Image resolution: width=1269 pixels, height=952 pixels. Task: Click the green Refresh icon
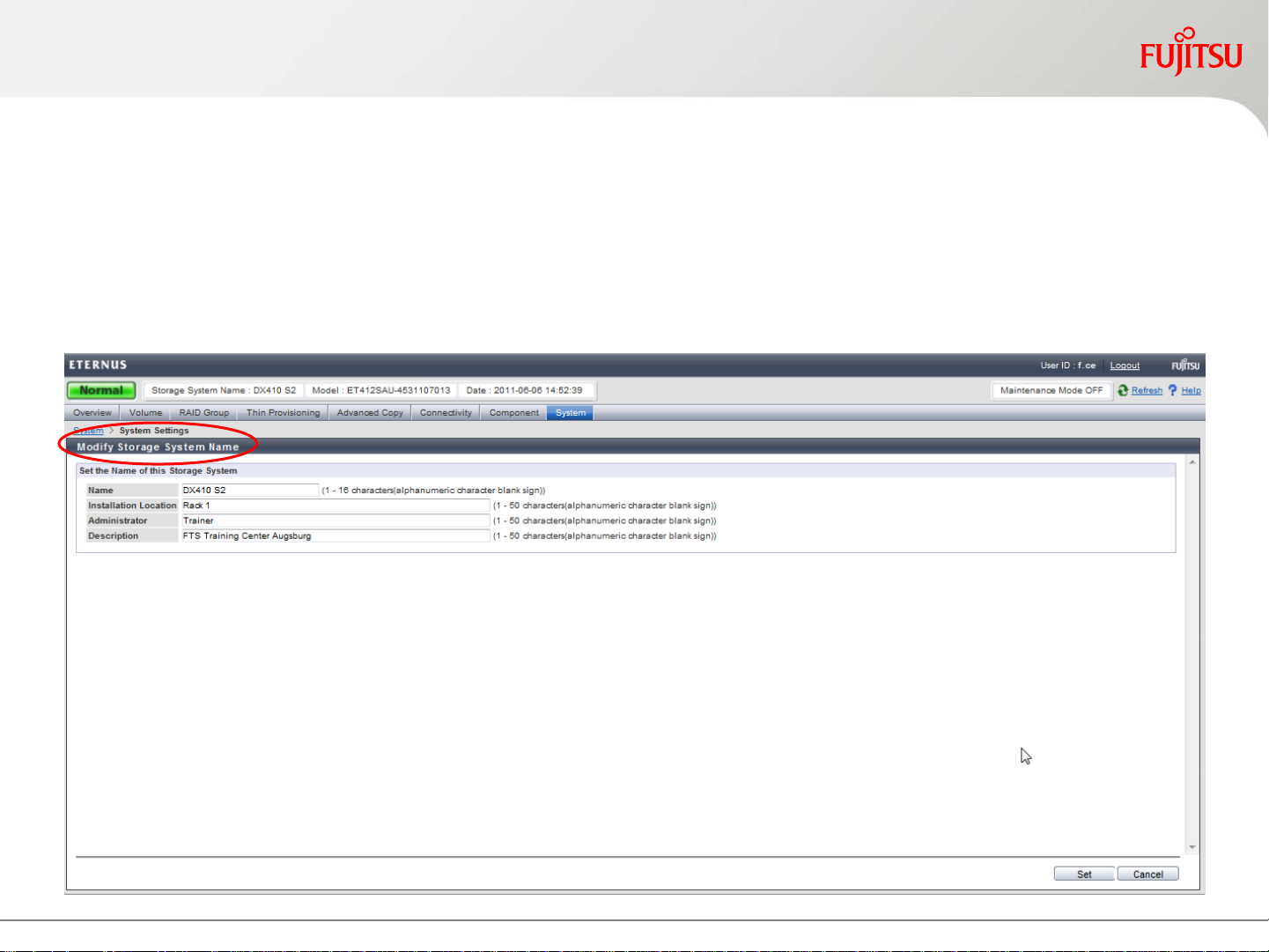click(x=1123, y=390)
